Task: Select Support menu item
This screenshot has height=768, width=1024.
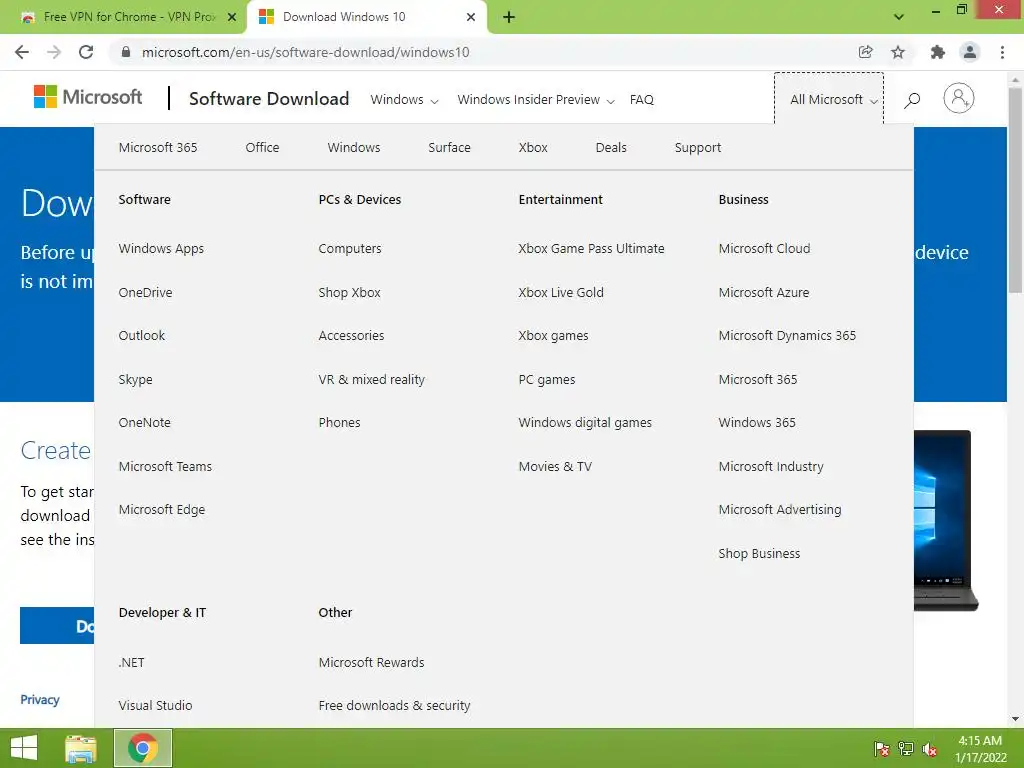Action: tap(698, 148)
